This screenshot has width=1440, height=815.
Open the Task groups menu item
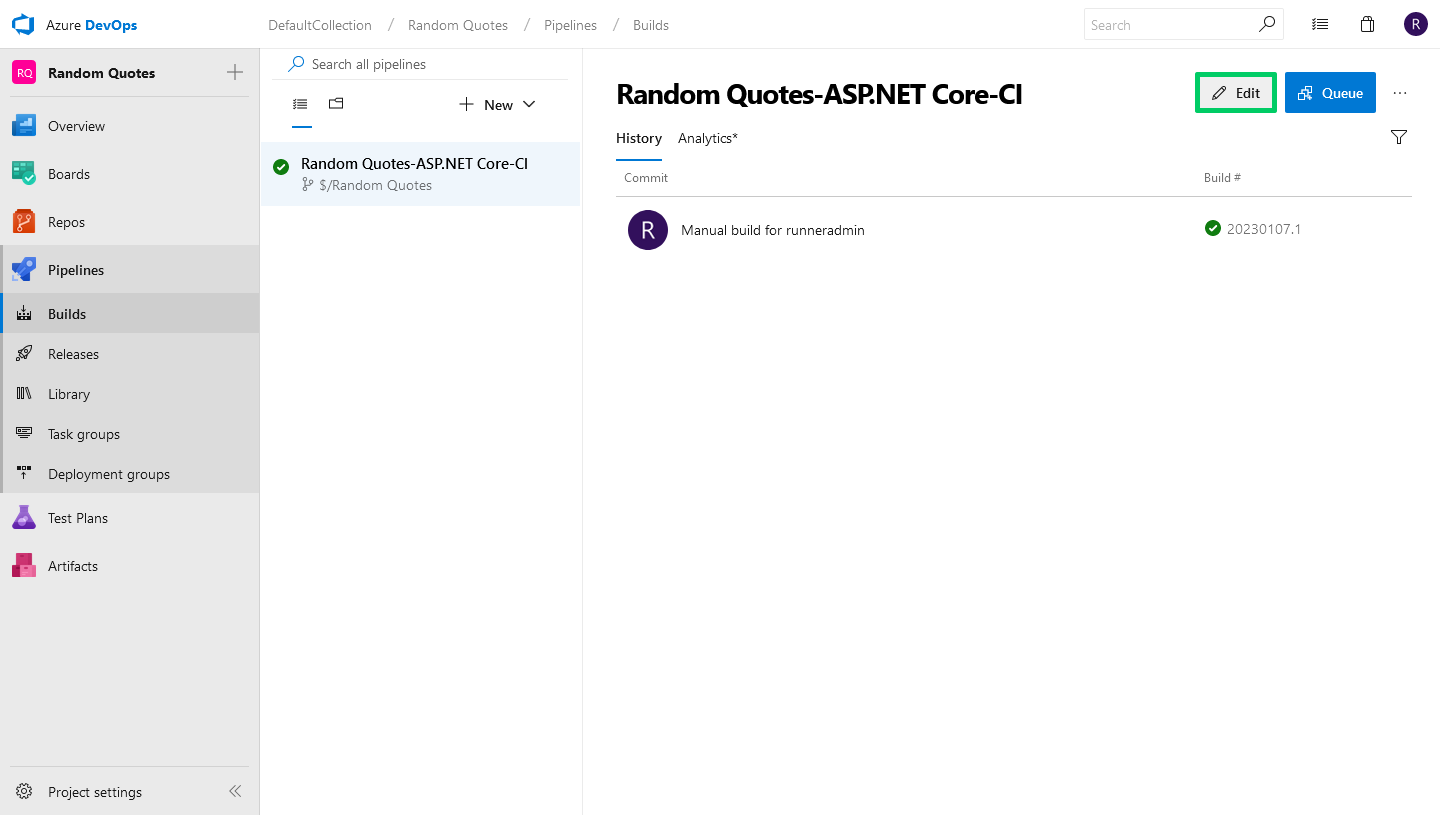(130, 434)
